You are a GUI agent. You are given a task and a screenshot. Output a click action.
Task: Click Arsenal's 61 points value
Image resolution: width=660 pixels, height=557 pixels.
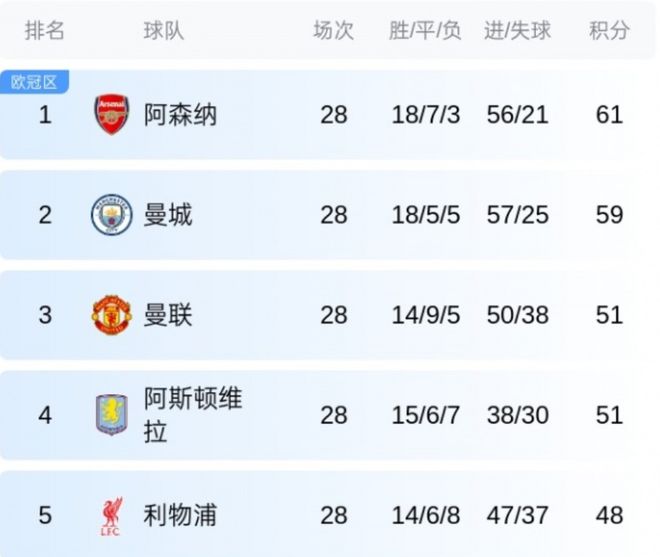point(609,115)
